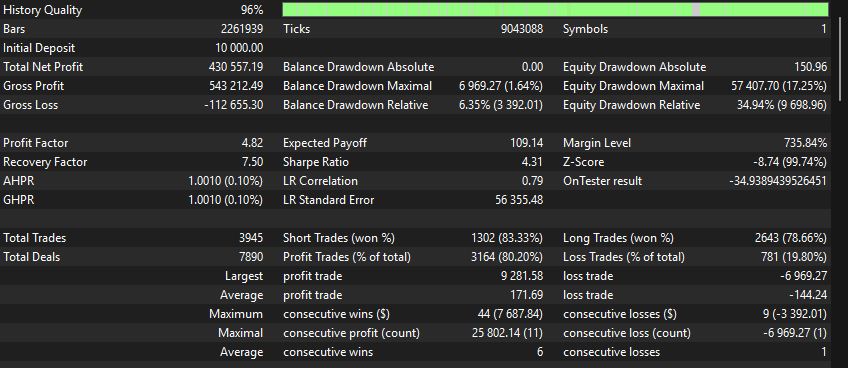
Task: Select largest loss trade value -6 969.27
Action: (x=804, y=276)
